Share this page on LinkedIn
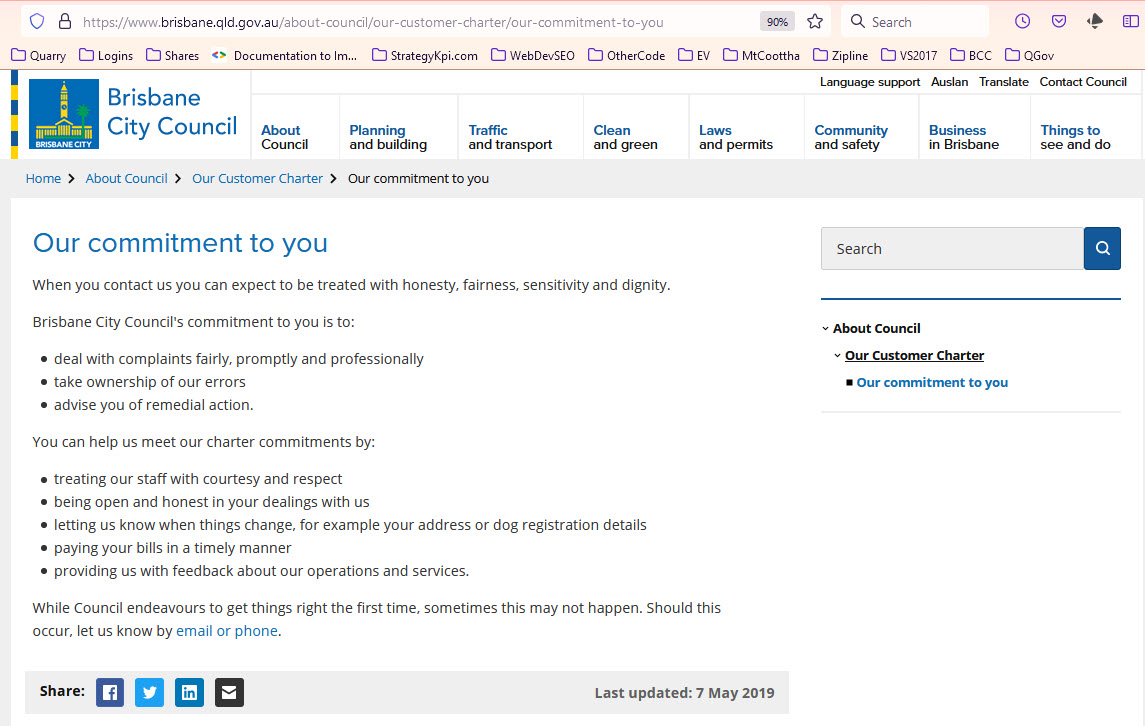Viewport: 1145px width, 726px height. [x=189, y=692]
